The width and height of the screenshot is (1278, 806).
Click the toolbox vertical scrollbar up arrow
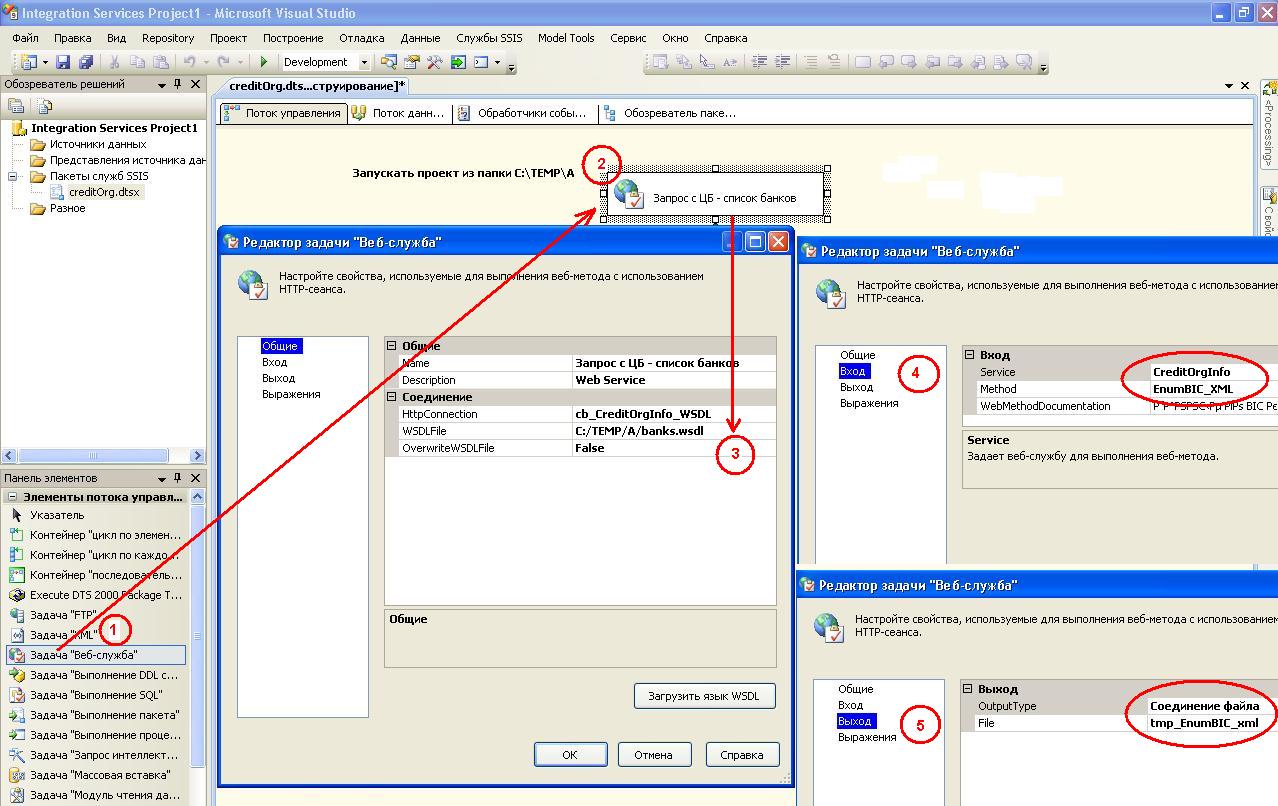[x=197, y=497]
